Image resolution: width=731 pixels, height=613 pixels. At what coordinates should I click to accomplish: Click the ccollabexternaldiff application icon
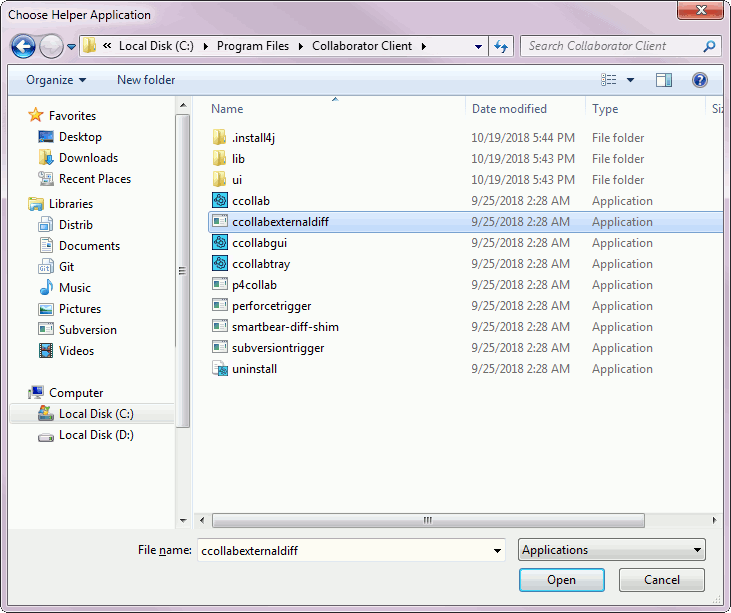click(220, 221)
